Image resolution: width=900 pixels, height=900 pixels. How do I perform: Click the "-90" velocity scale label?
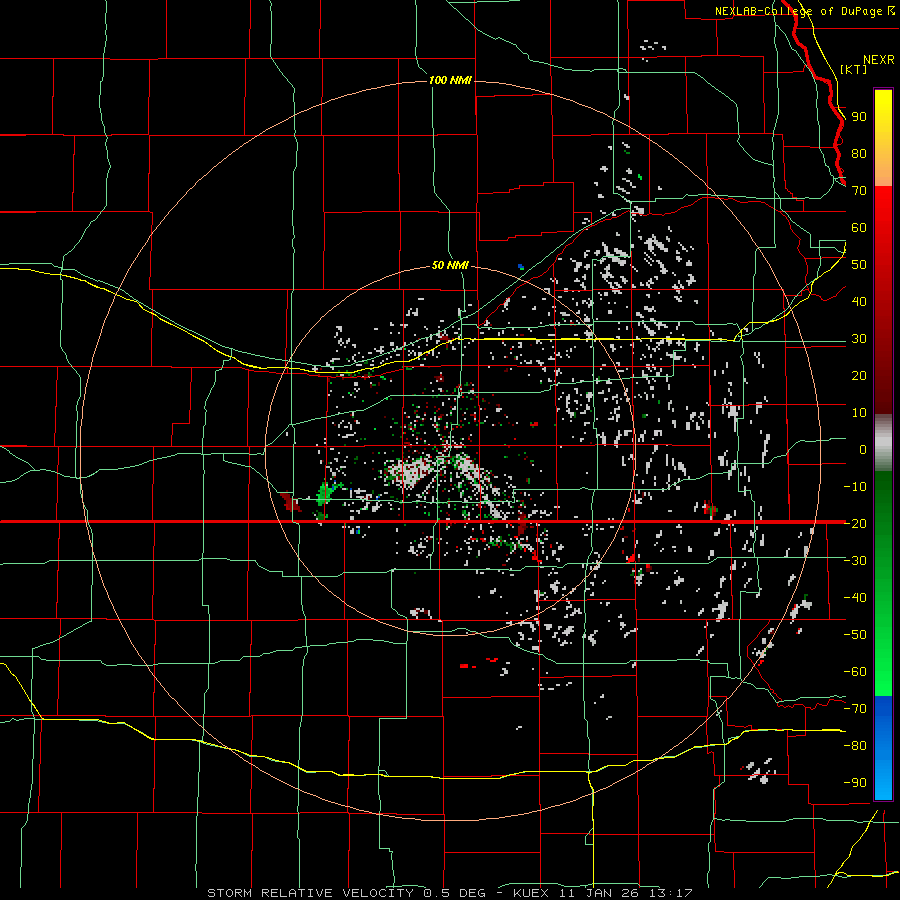[x=855, y=783]
